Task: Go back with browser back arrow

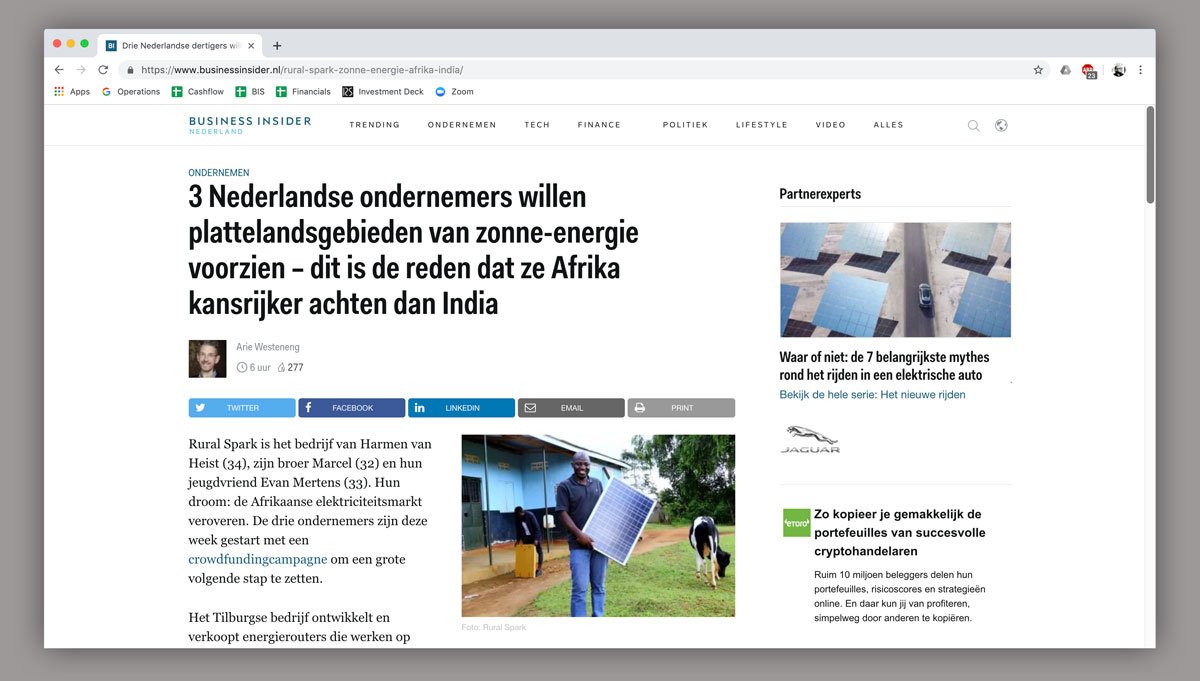Action: [59, 70]
